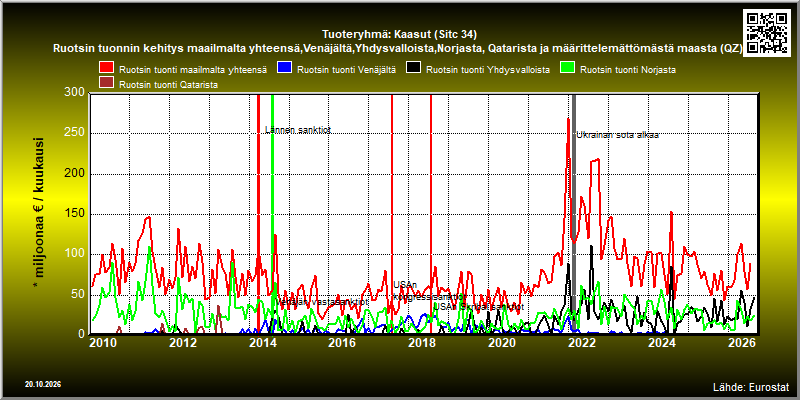
Task: Click the 'USAn Skripal sanktiot' annotation
Action: [478, 307]
